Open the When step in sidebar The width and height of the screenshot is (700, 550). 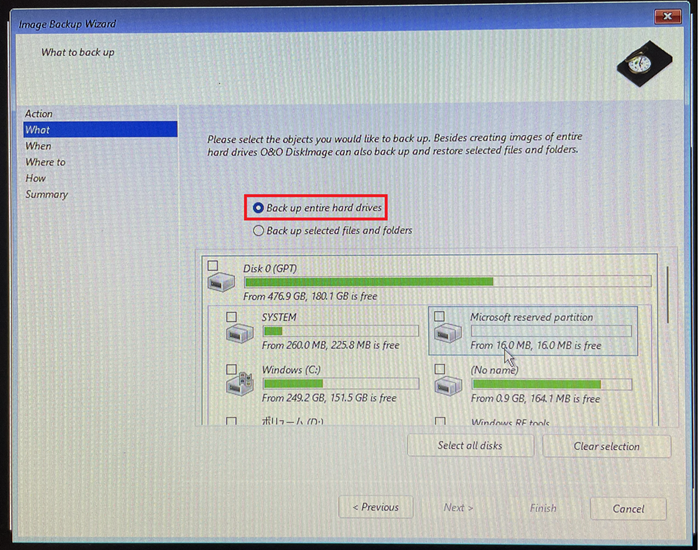tap(38, 146)
